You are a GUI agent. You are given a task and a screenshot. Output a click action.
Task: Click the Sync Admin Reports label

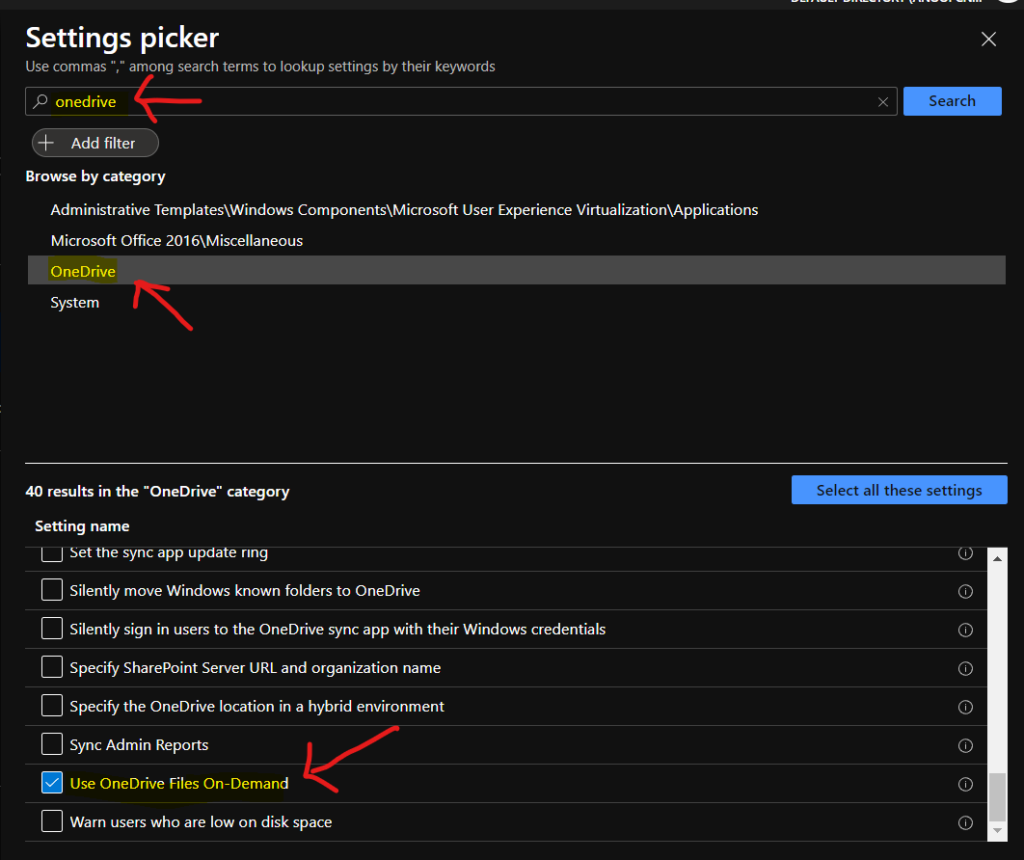(x=139, y=744)
